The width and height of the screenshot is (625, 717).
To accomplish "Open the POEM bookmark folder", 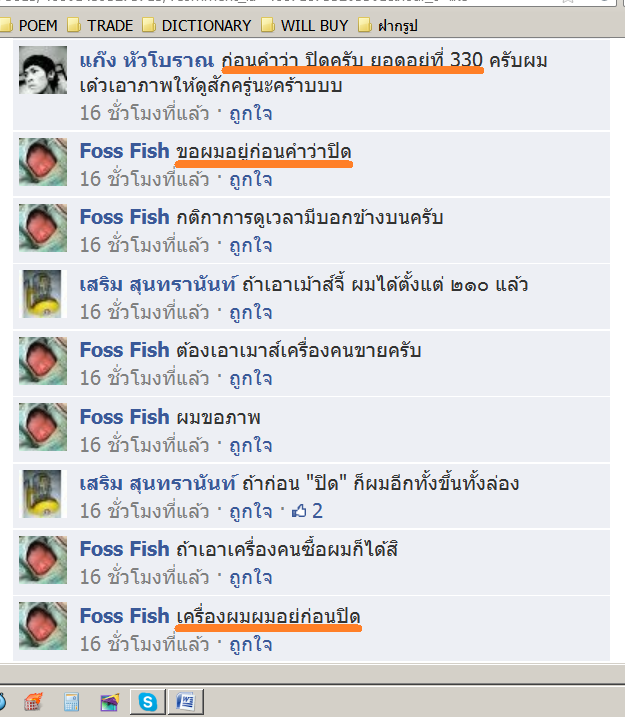I will point(29,26).
